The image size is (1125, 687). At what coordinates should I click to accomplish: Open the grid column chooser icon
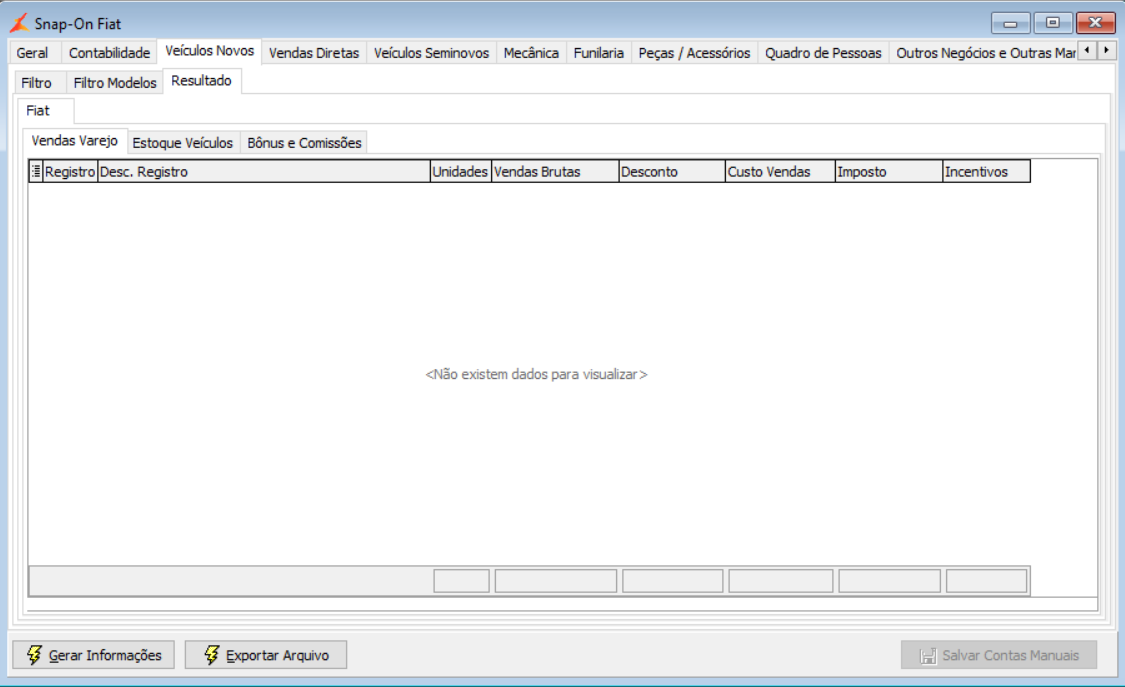(x=36, y=171)
